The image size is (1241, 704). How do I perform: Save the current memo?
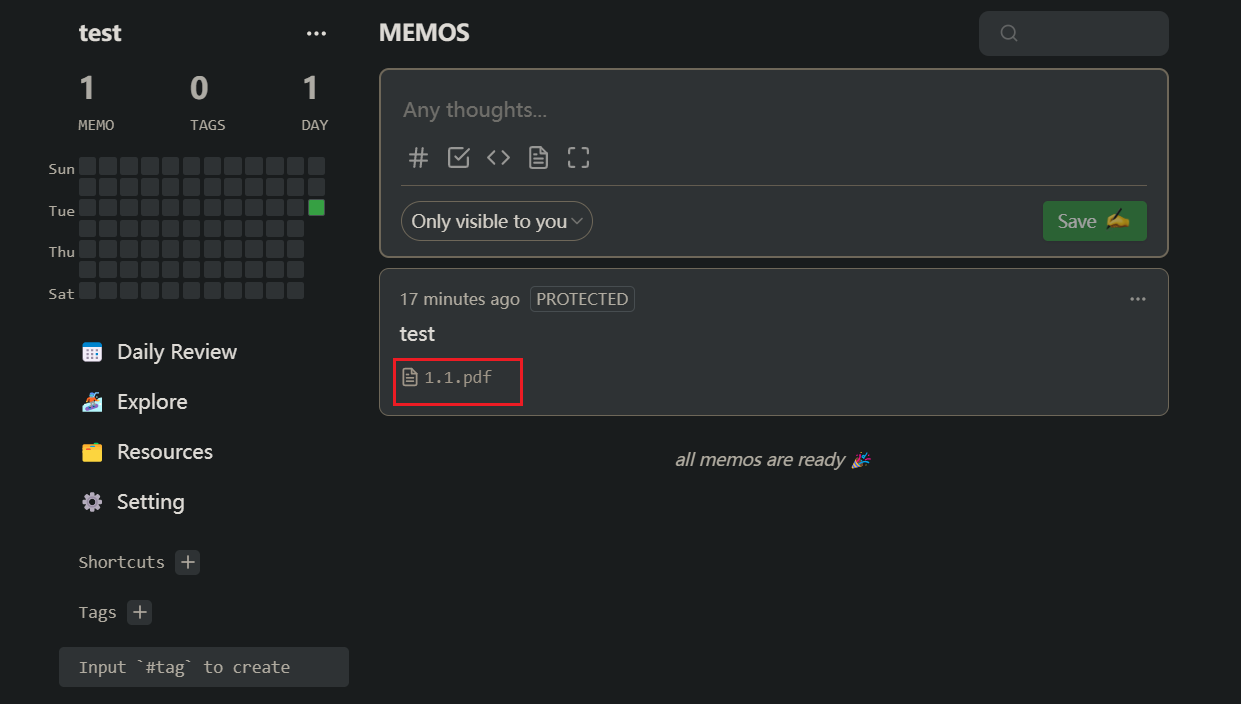tap(1094, 221)
